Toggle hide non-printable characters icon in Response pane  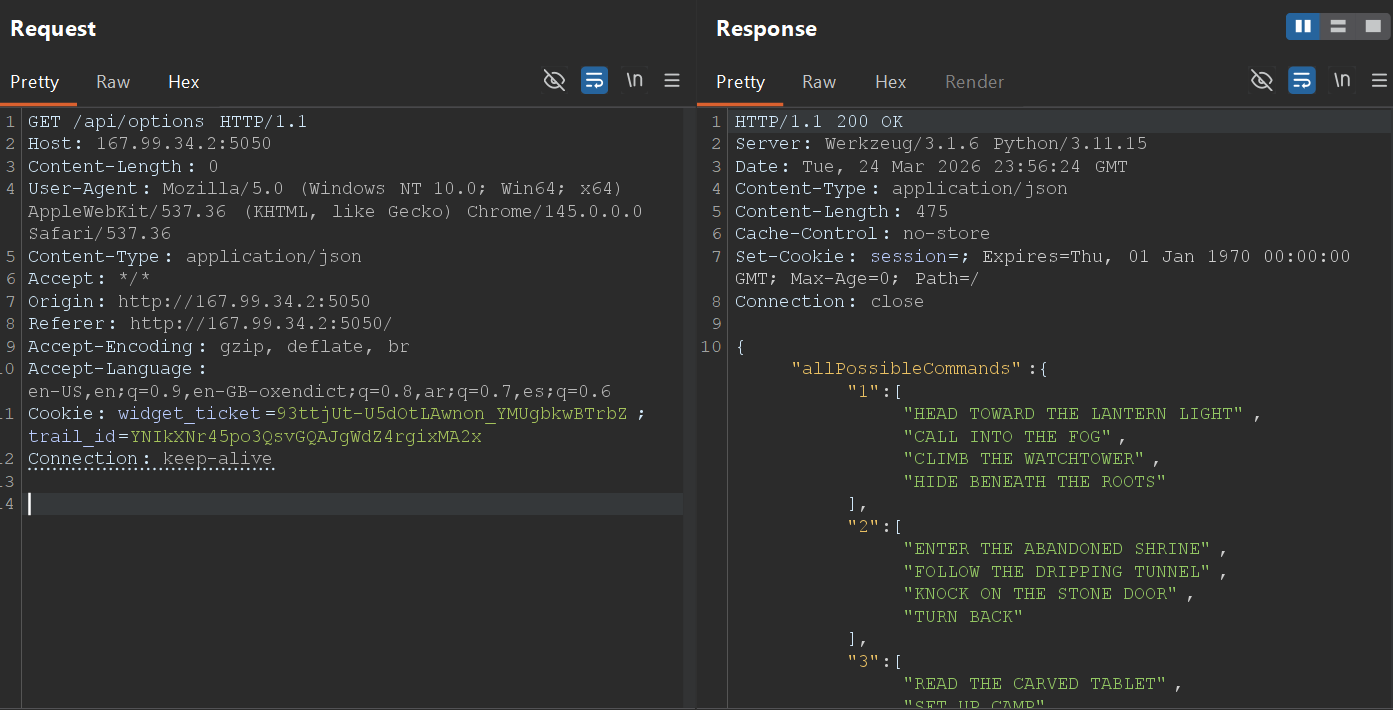tap(1262, 81)
